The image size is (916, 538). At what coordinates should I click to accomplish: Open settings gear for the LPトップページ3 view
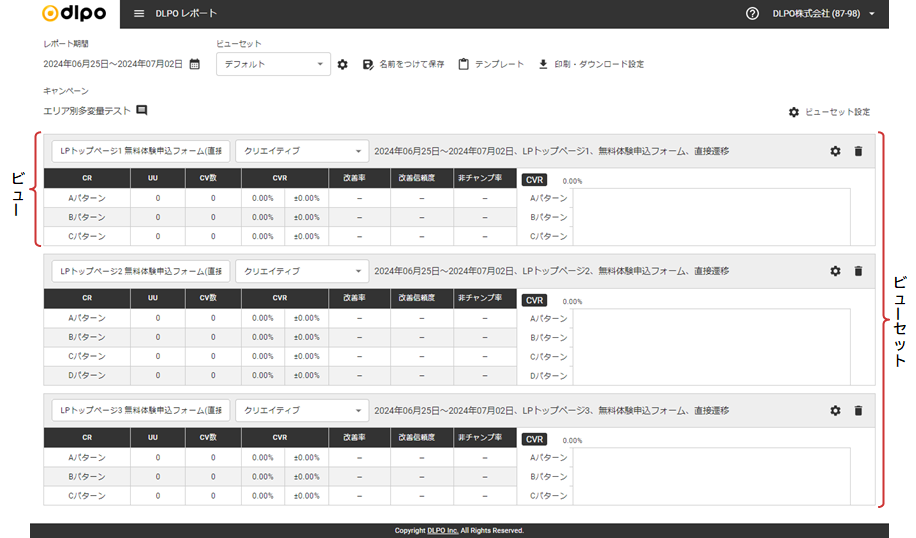835,411
